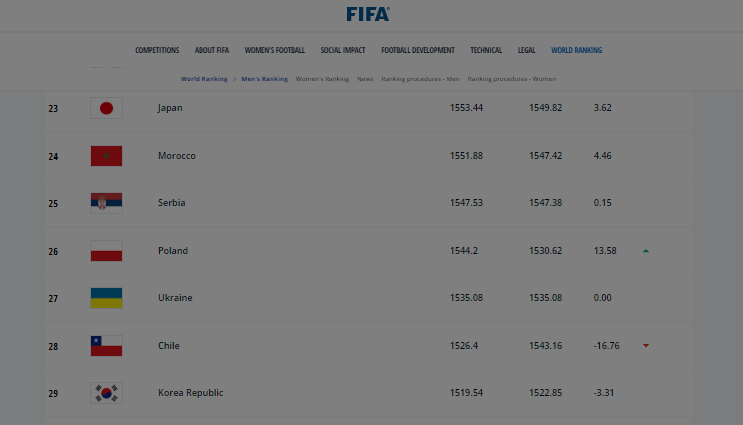The image size is (743, 425).
Task: Go to Women's Ranking sub-navigation link
Action: pyautogui.click(x=321, y=78)
